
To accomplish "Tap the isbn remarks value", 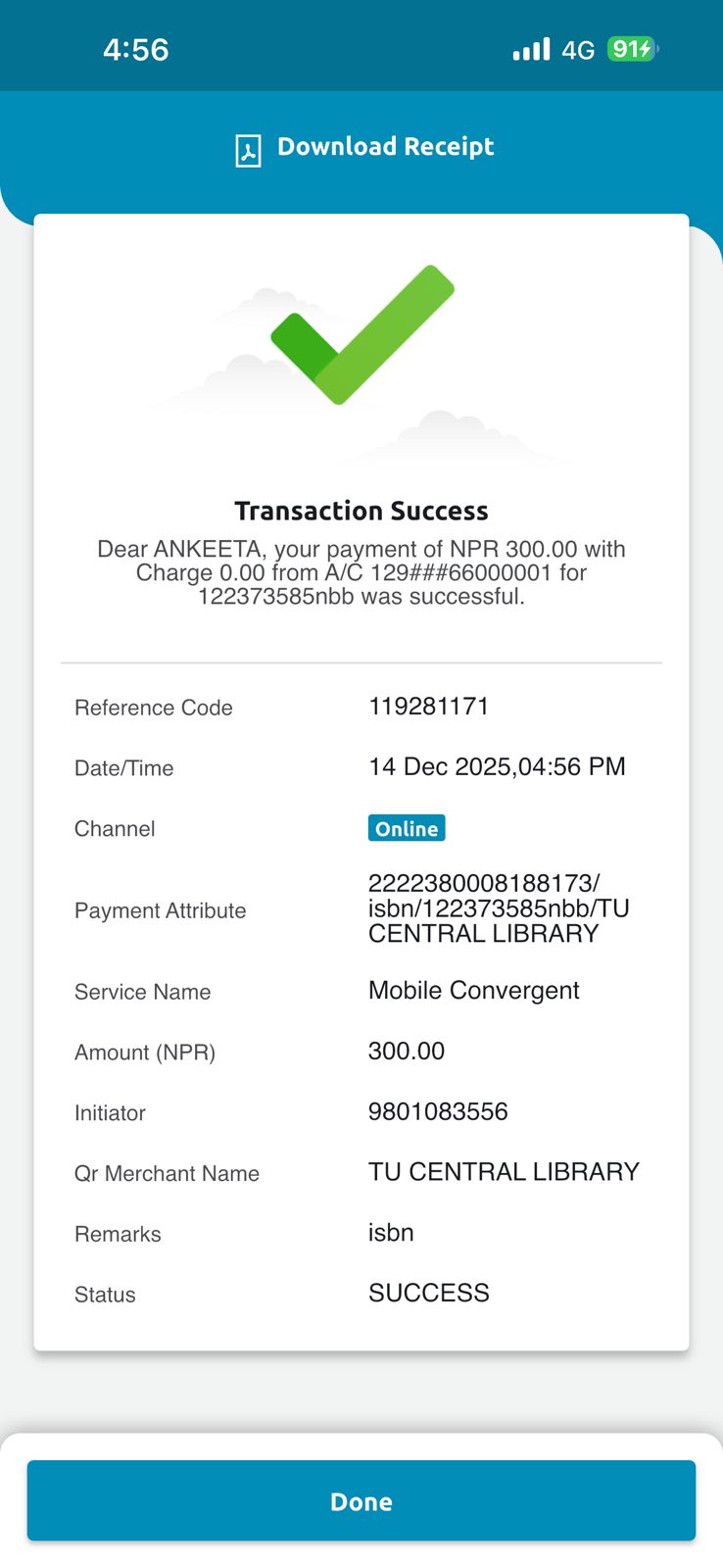I will [x=391, y=1233].
